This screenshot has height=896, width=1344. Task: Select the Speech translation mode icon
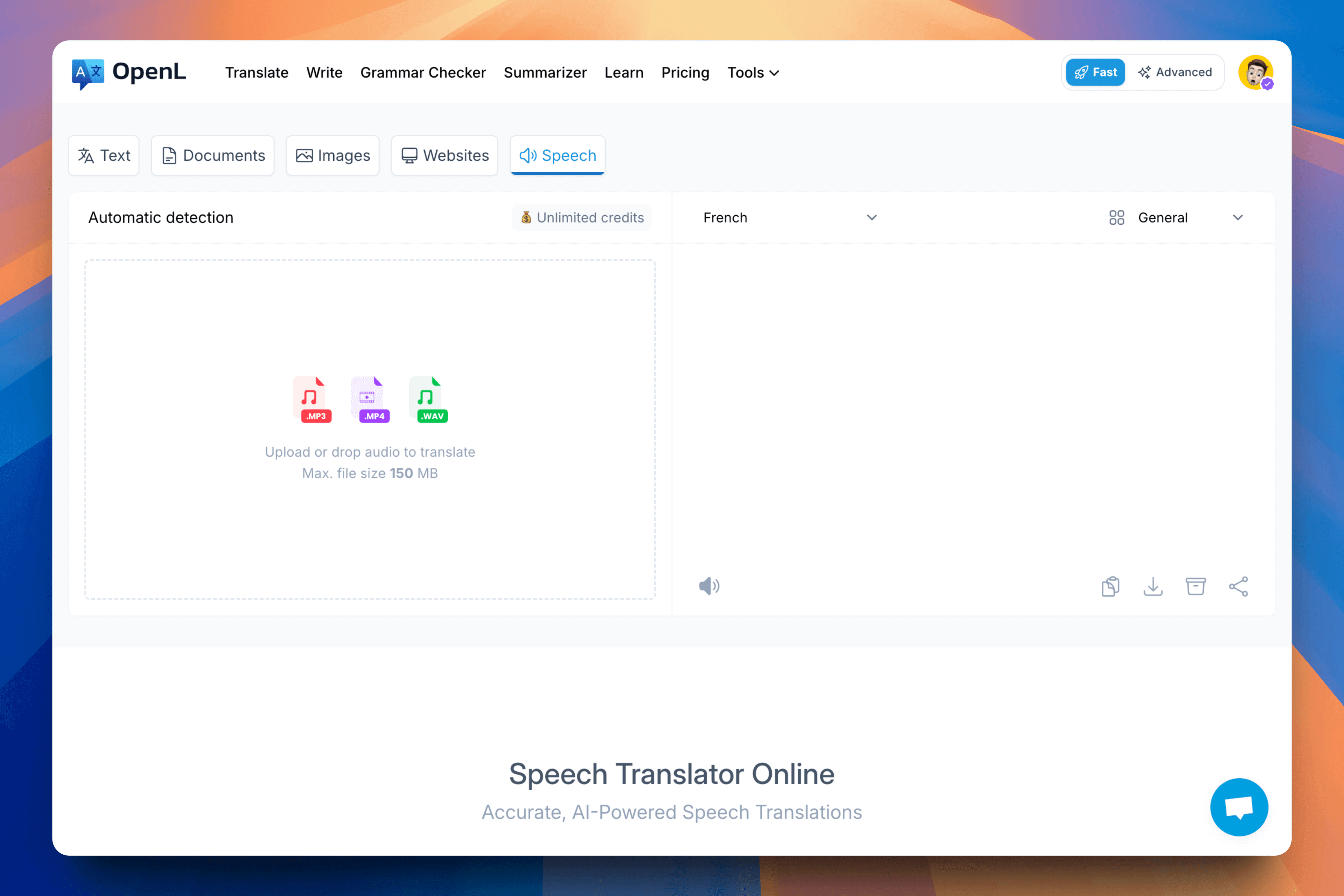tap(527, 155)
